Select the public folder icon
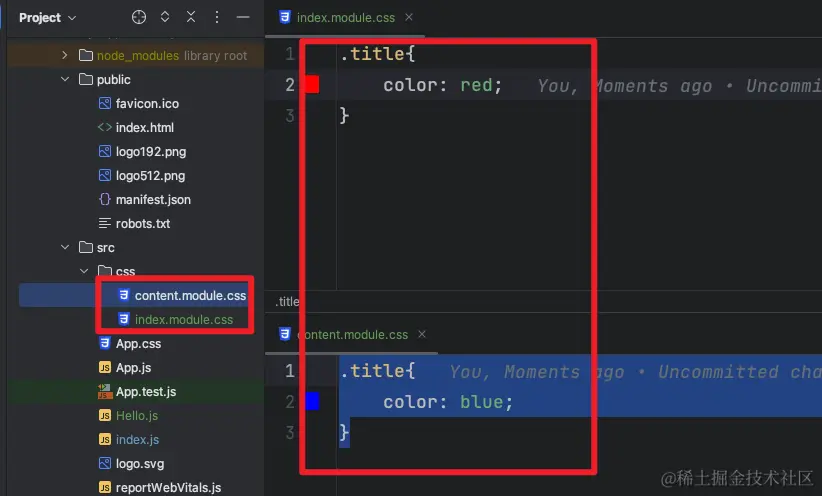The image size is (822, 496). (85, 79)
